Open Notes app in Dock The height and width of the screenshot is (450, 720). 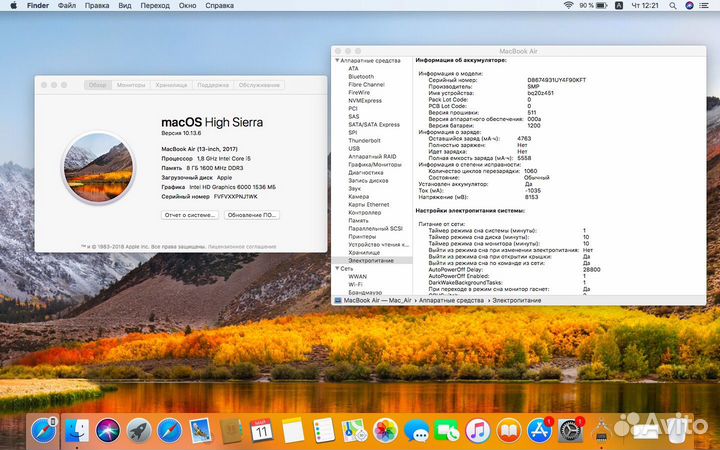click(293, 431)
